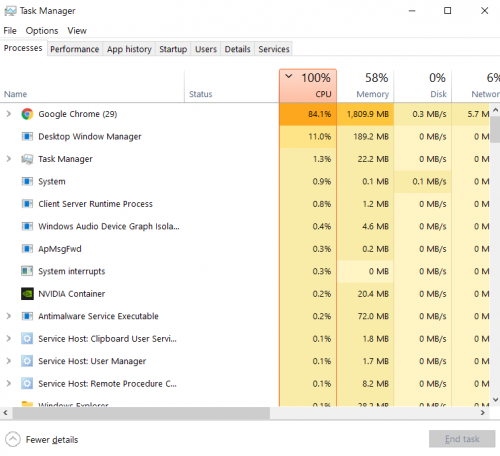Screen dimensions: 500x456
Task: Click the 20.4 MB memory value
Action: [373, 294]
